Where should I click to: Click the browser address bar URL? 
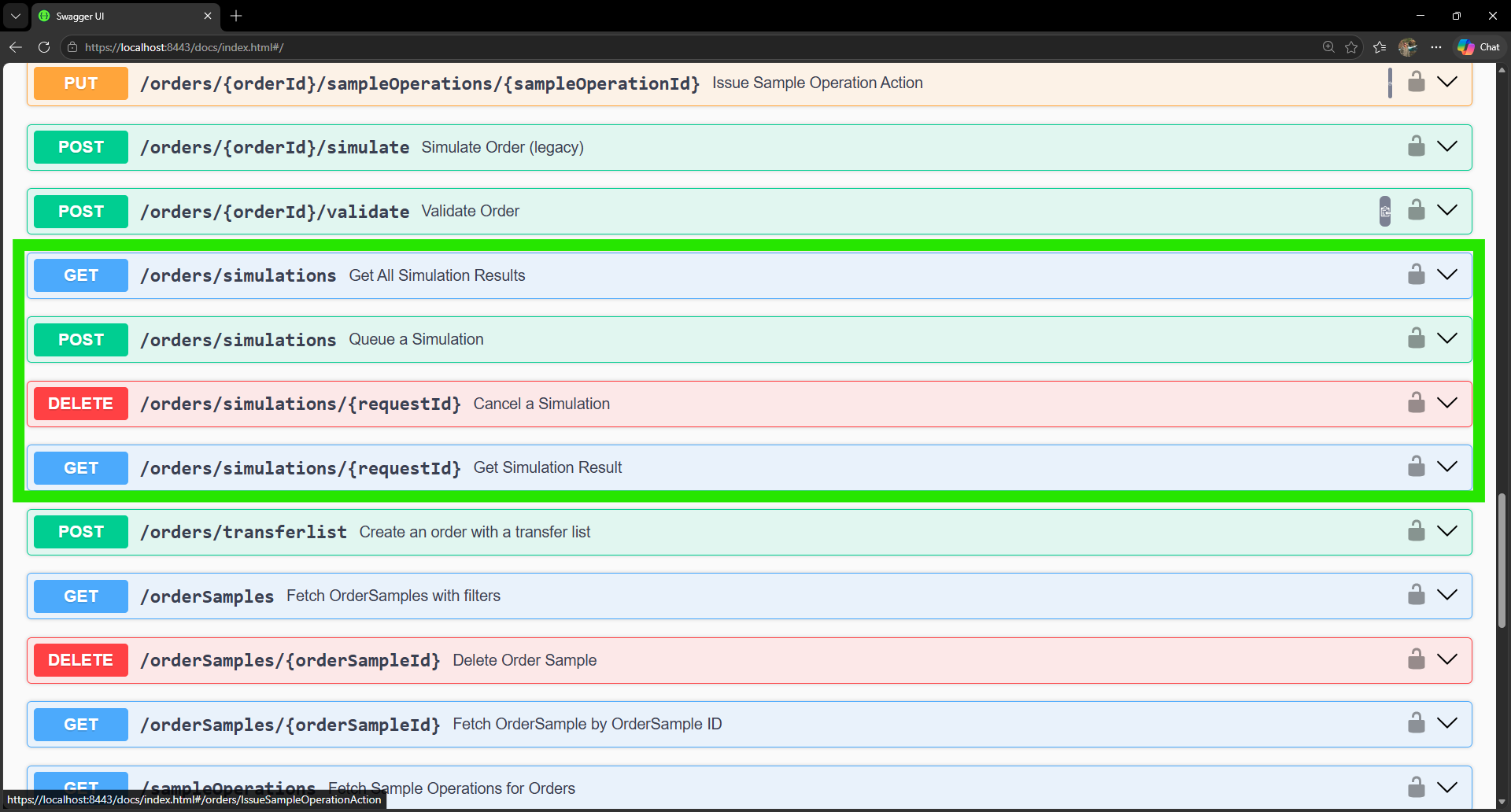(184, 47)
